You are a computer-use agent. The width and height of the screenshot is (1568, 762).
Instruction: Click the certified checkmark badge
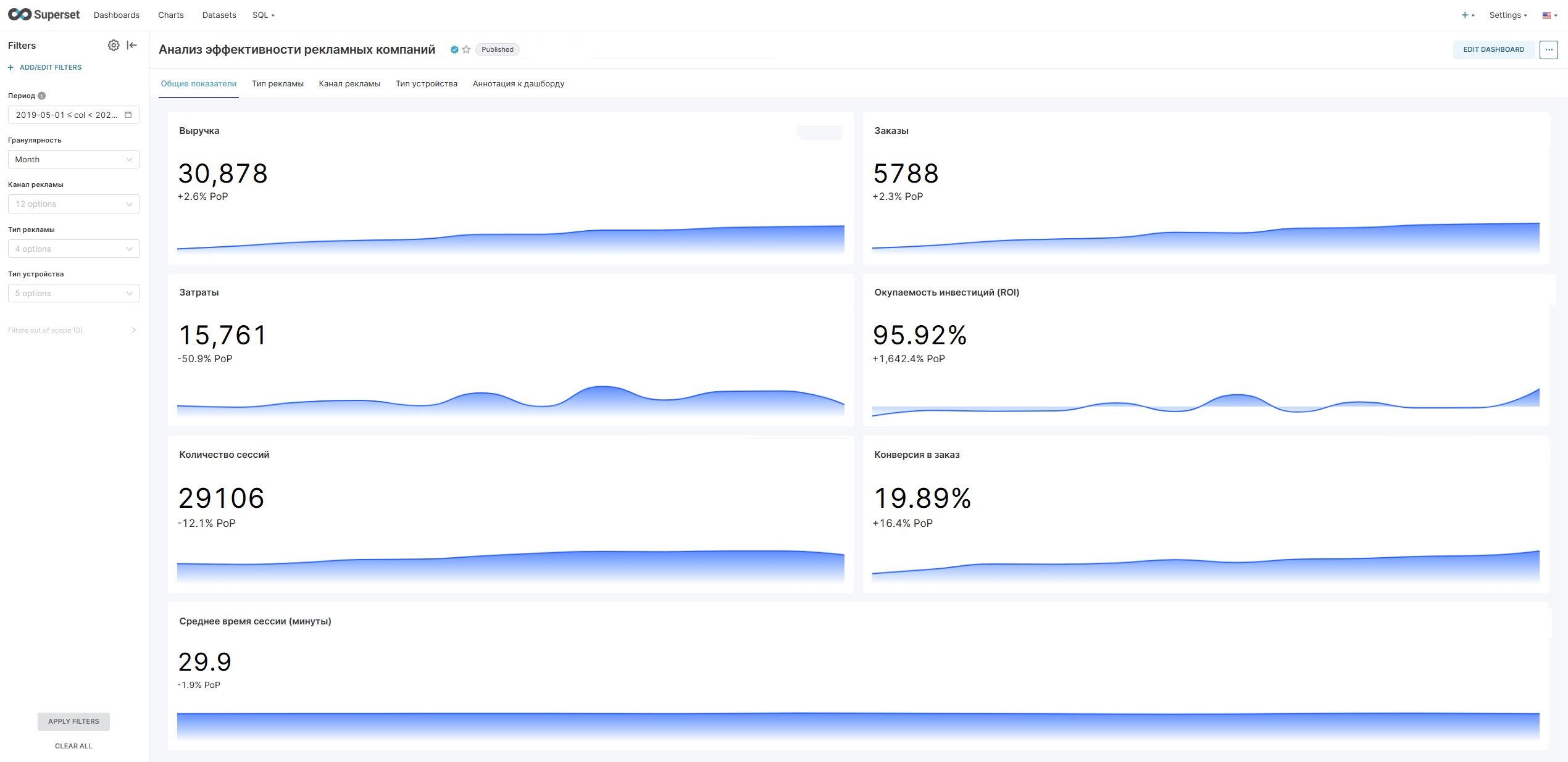pos(454,49)
